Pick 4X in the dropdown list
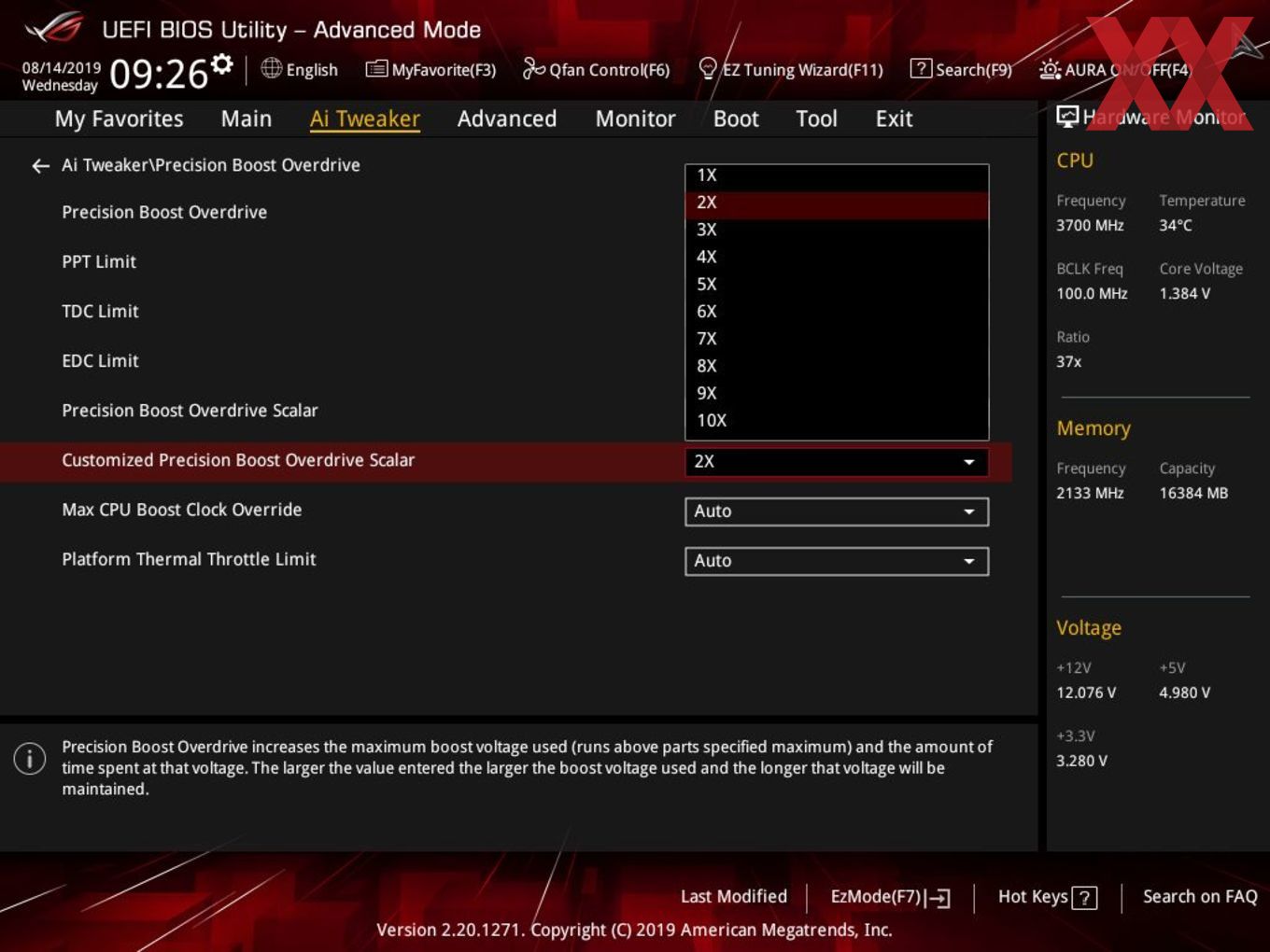The width and height of the screenshot is (1270, 952). [x=837, y=257]
